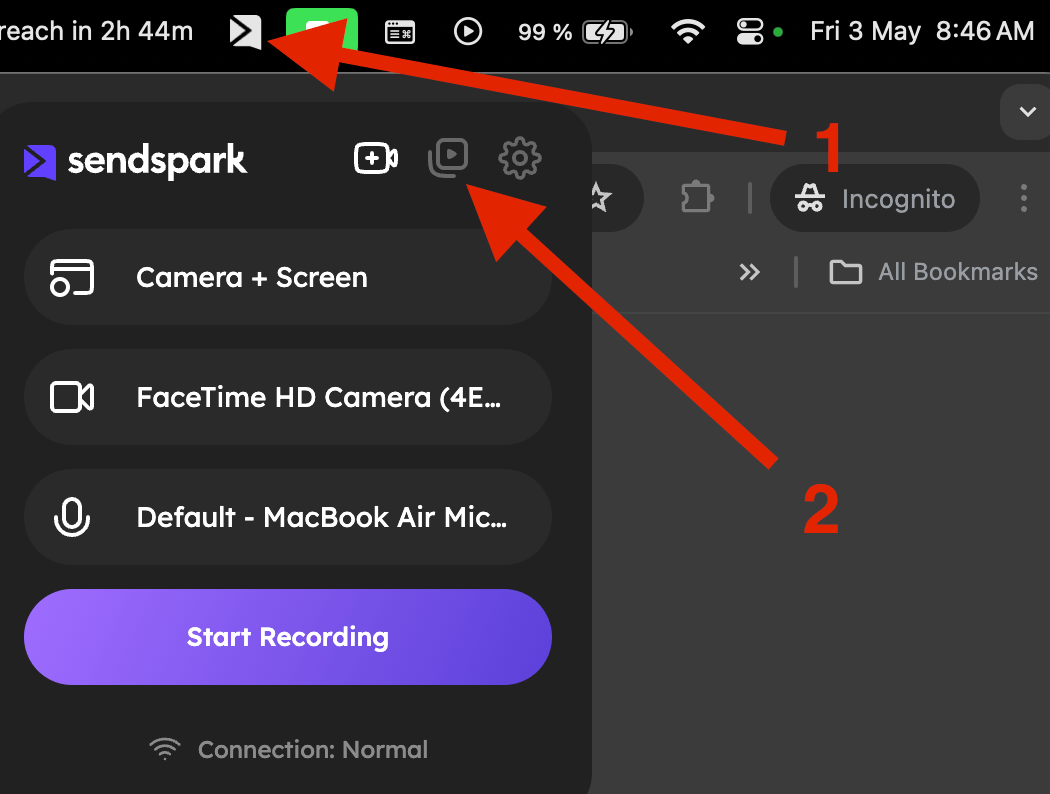The height and width of the screenshot is (794, 1050).
Task: Click the bookmark star in browser address bar
Action: point(600,198)
